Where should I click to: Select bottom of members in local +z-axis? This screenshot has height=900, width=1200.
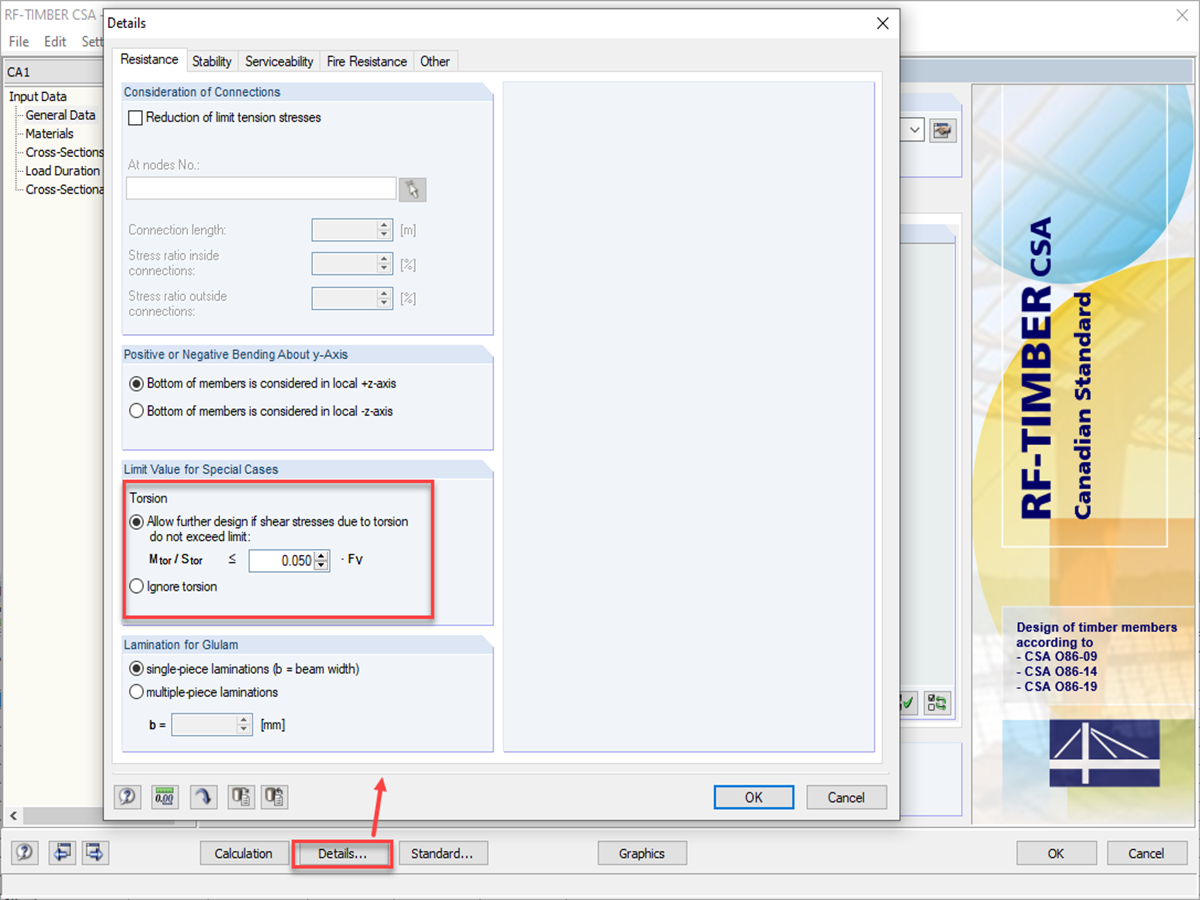point(137,383)
